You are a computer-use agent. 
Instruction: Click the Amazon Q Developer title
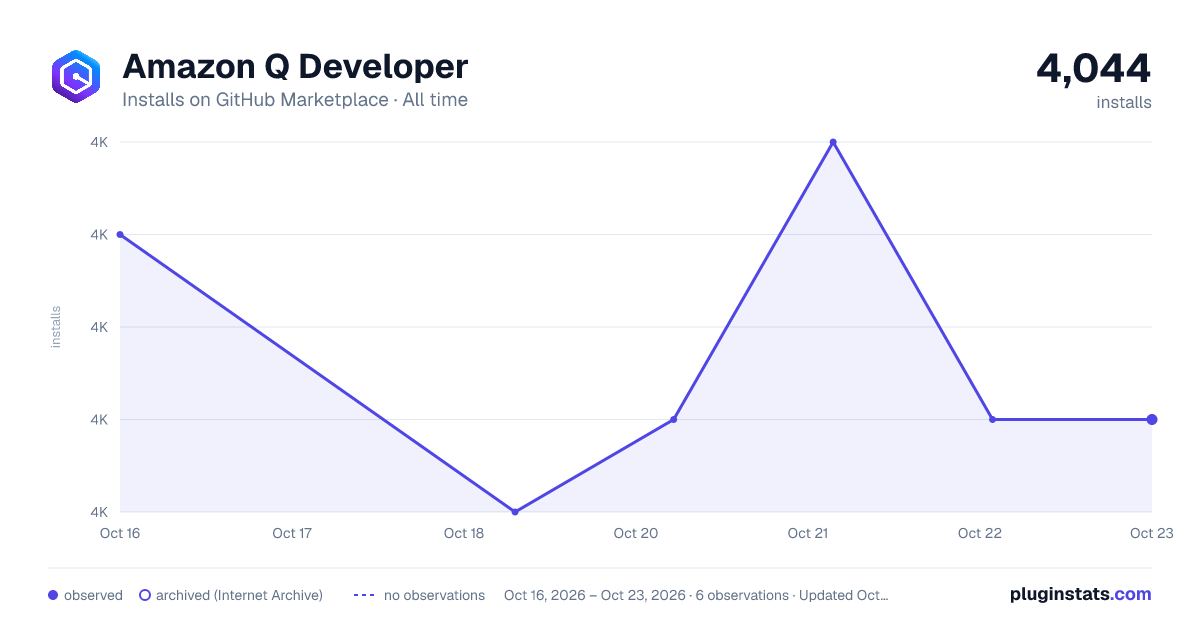point(295,67)
